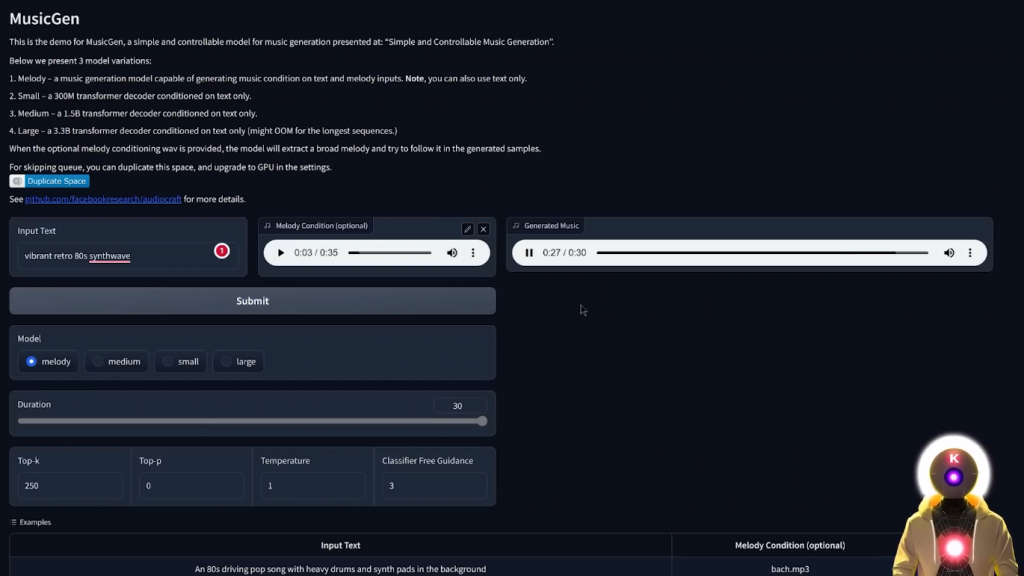The height and width of the screenshot is (576, 1024).
Task: Click the 0:03 / 0:35 time readout
Action: 316,253
